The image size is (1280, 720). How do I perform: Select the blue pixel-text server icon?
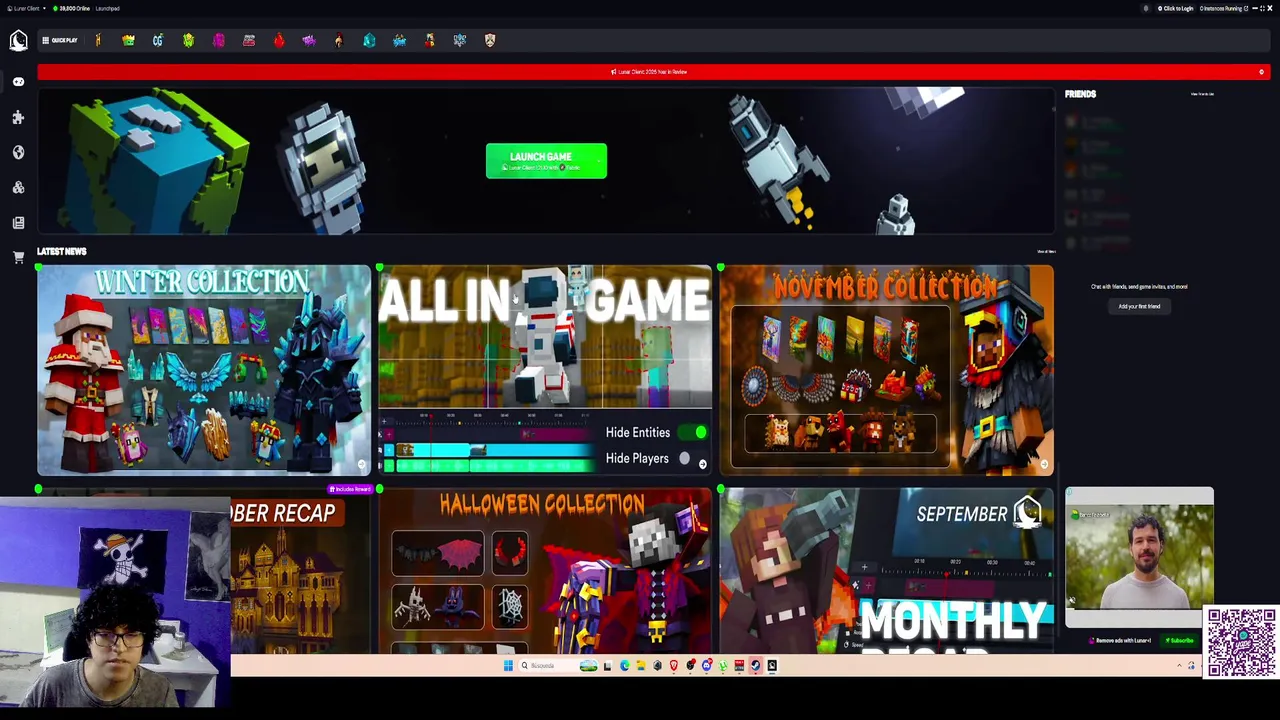tap(399, 40)
